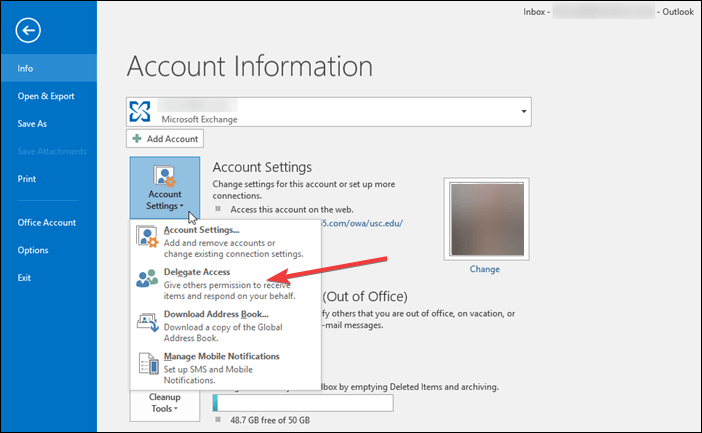Click the green plus icon
Viewport: 702px width, 433px height.
click(137, 139)
